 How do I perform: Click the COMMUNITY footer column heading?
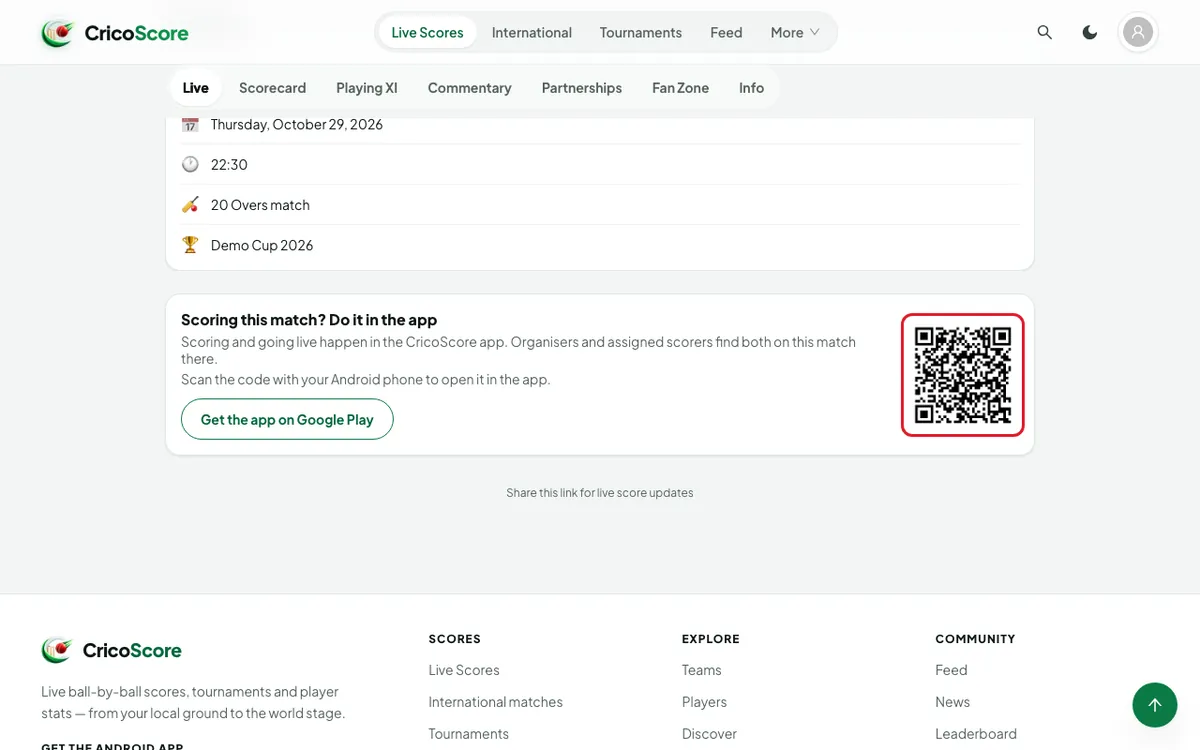[975, 639]
